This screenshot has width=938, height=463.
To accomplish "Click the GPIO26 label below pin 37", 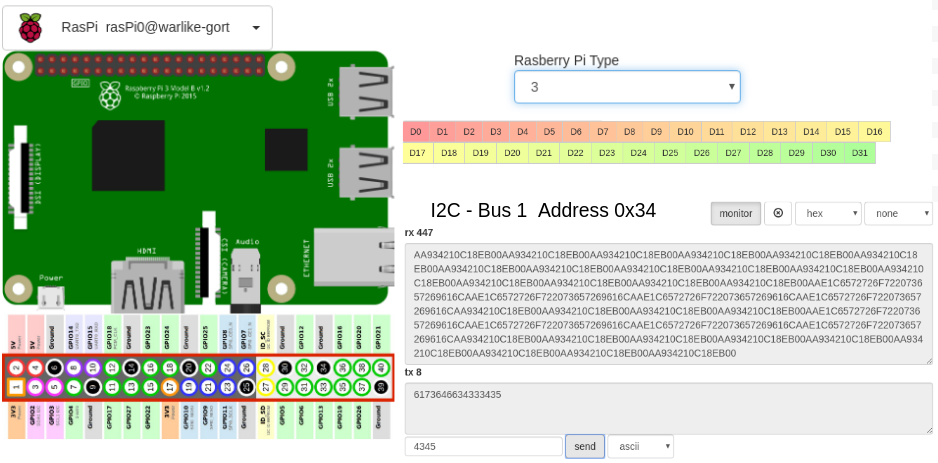I will click(361, 421).
